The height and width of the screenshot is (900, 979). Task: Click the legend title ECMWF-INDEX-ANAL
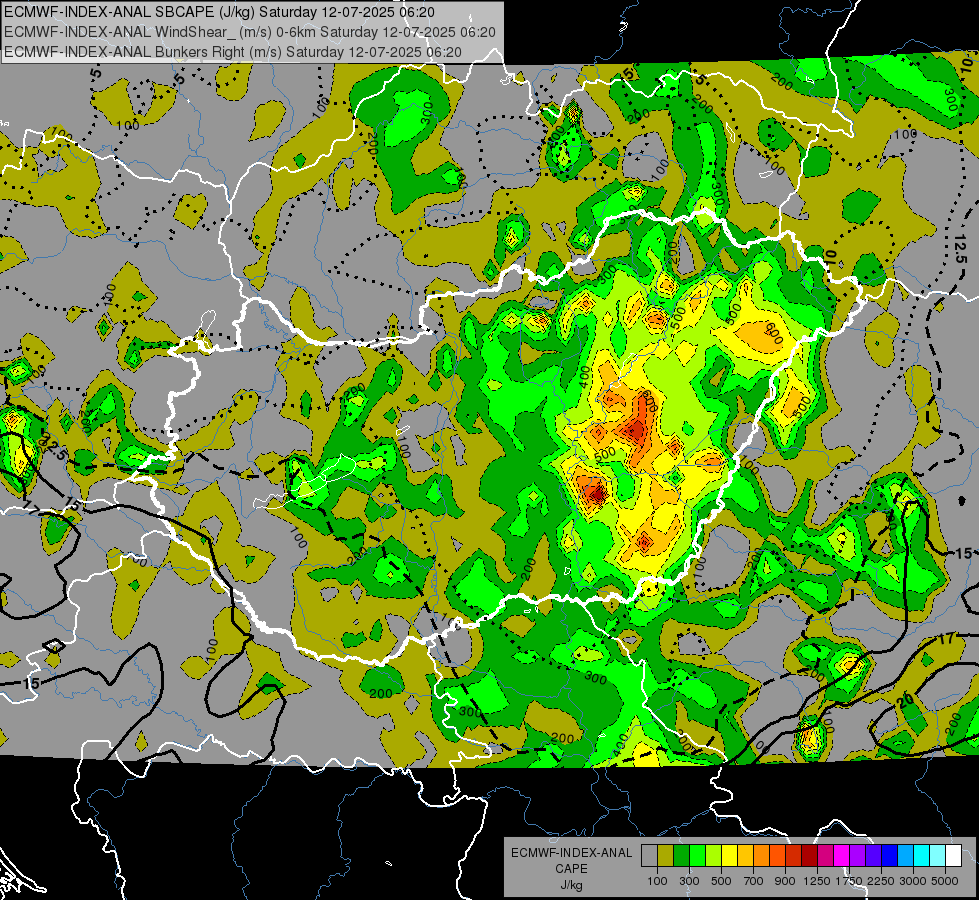click(571, 853)
